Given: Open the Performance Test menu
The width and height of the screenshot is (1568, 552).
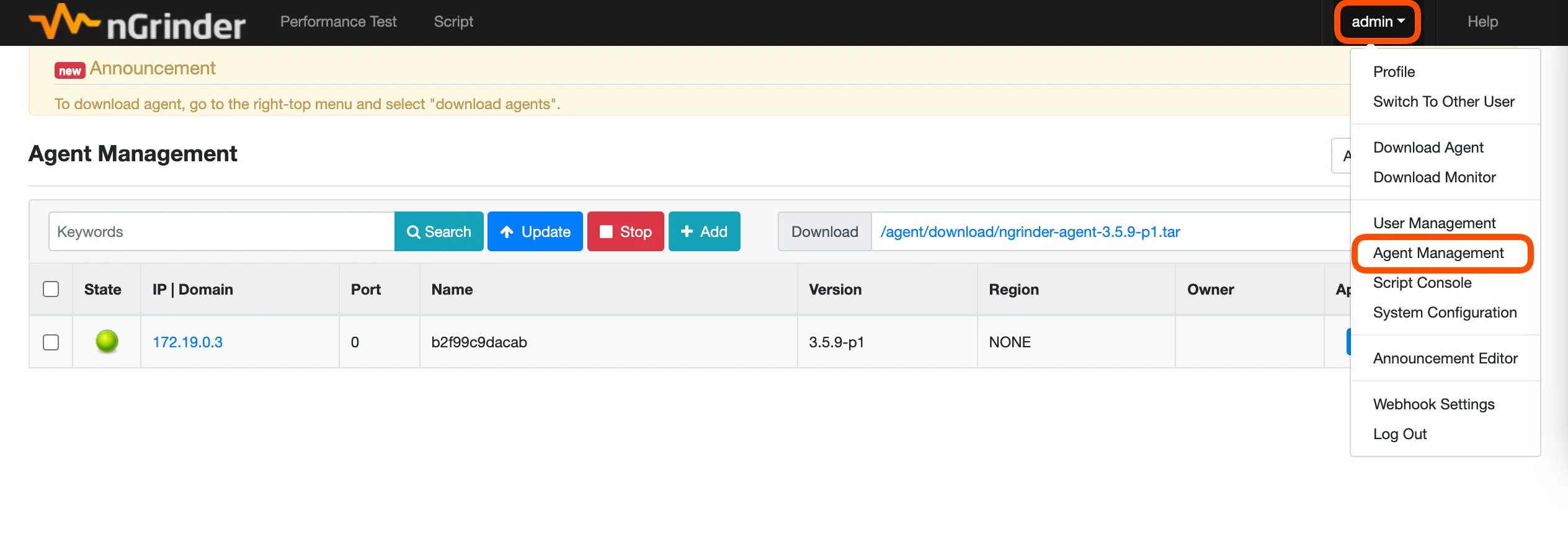Looking at the screenshot, I should click(x=338, y=22).
